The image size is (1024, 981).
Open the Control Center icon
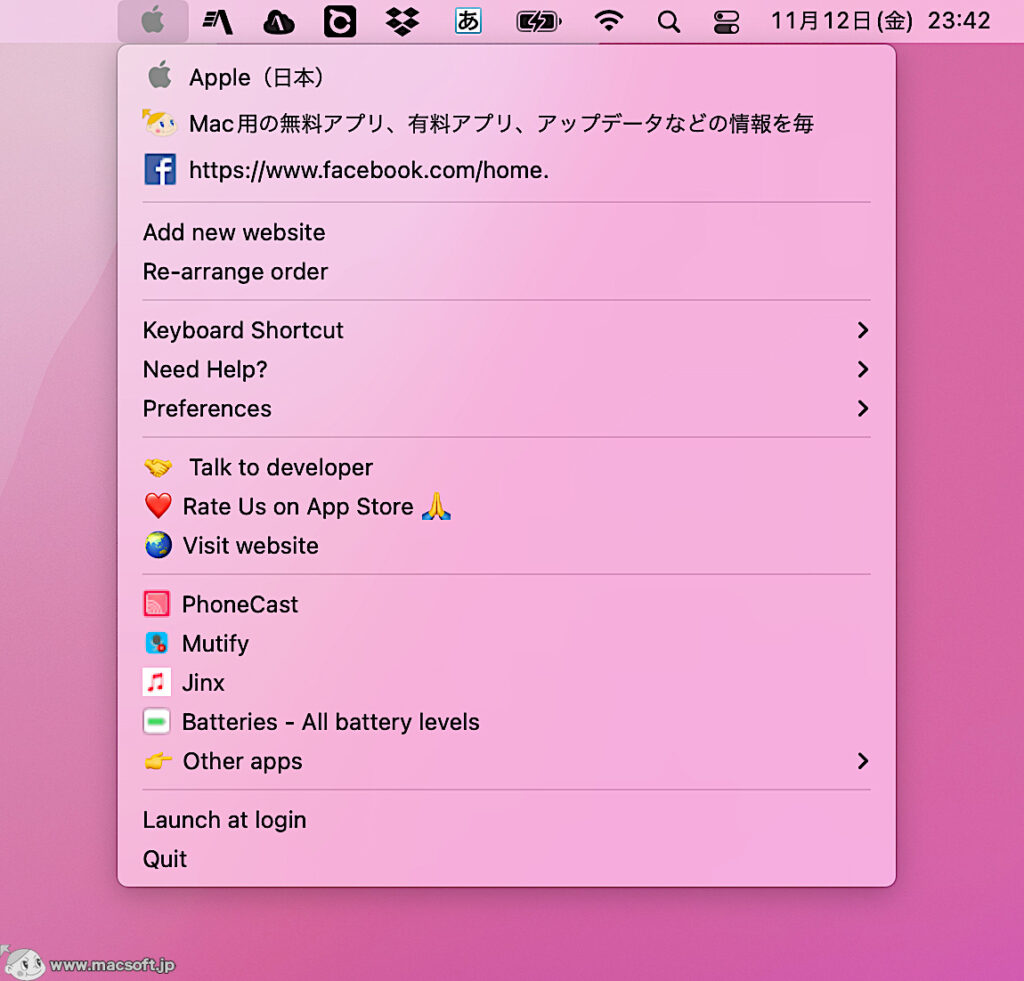pyautogui.click(x=726, y=22)
